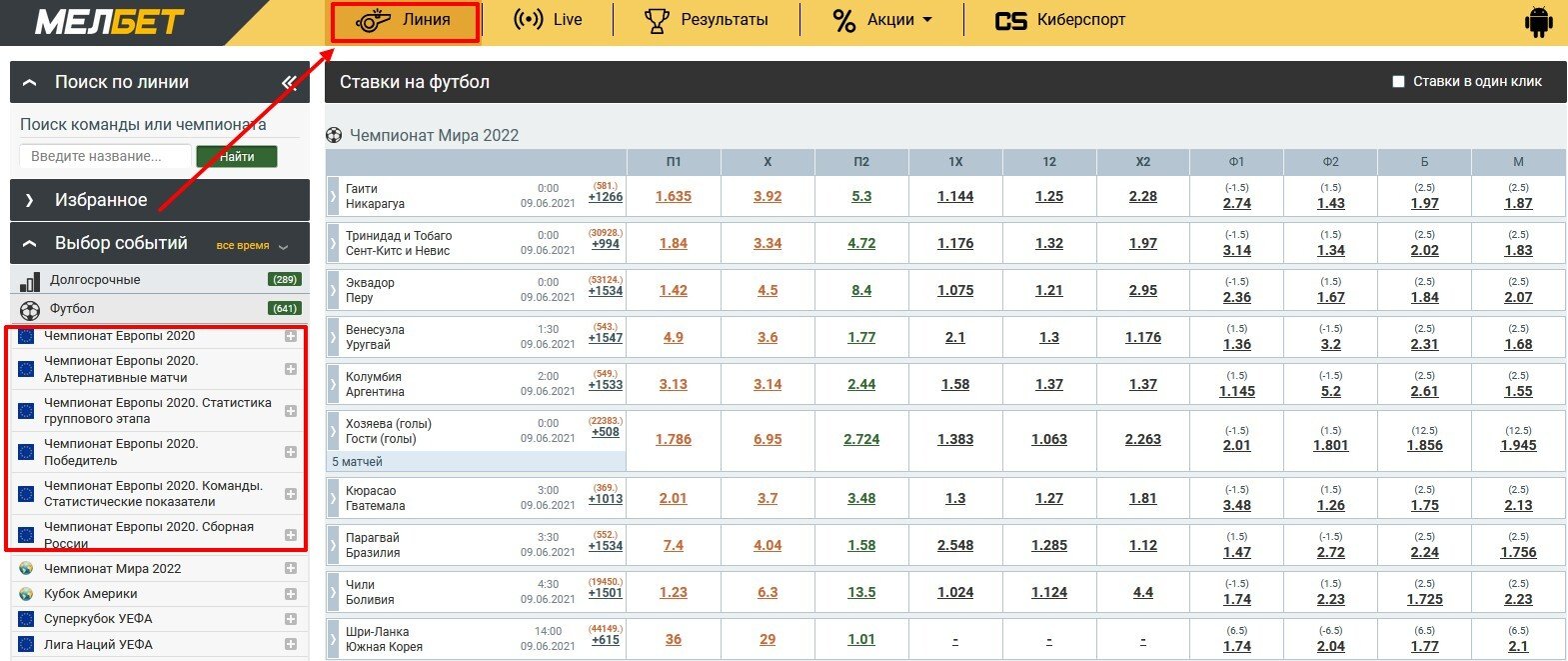Open the все время period dropdown

coord(252,246)
